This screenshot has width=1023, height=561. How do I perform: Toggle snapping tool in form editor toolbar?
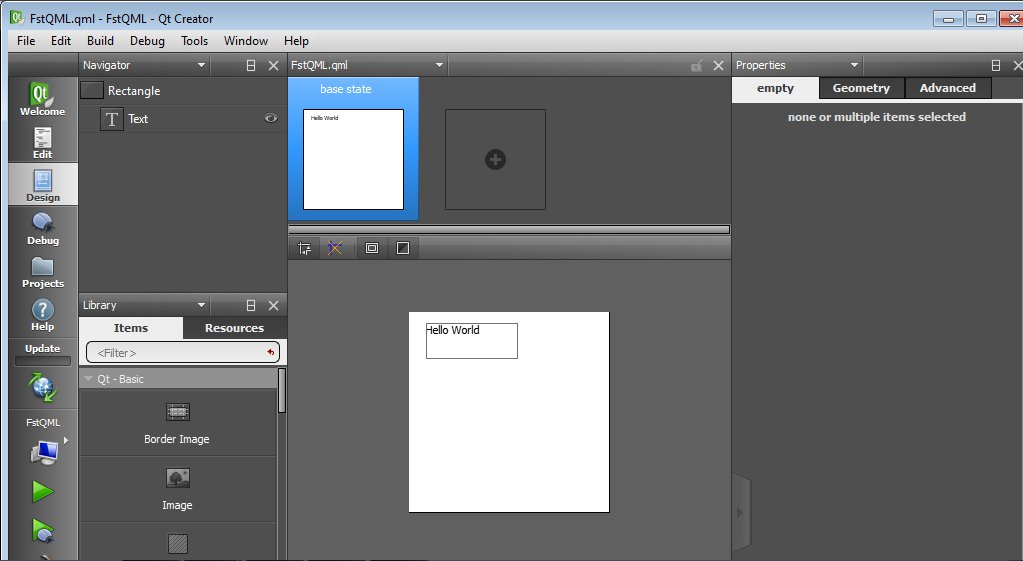coord(305,249)
